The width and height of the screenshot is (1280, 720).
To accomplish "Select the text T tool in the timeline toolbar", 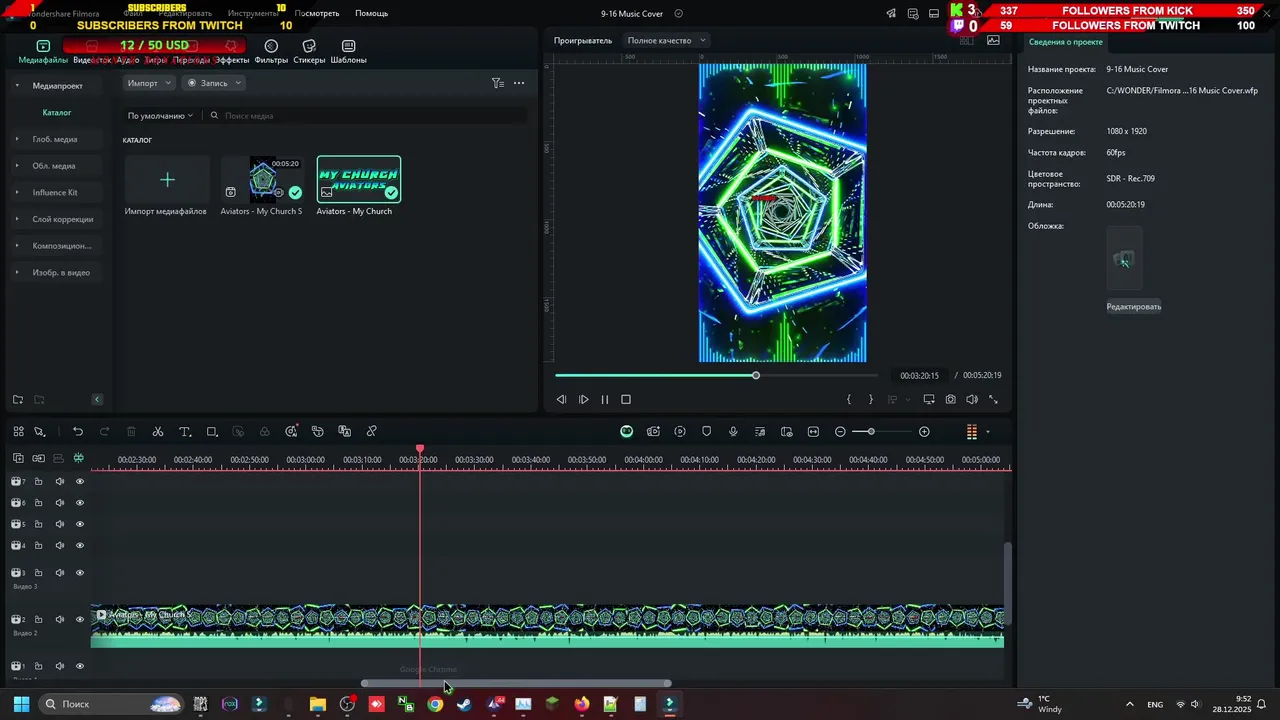I will [x=185, y=431].
